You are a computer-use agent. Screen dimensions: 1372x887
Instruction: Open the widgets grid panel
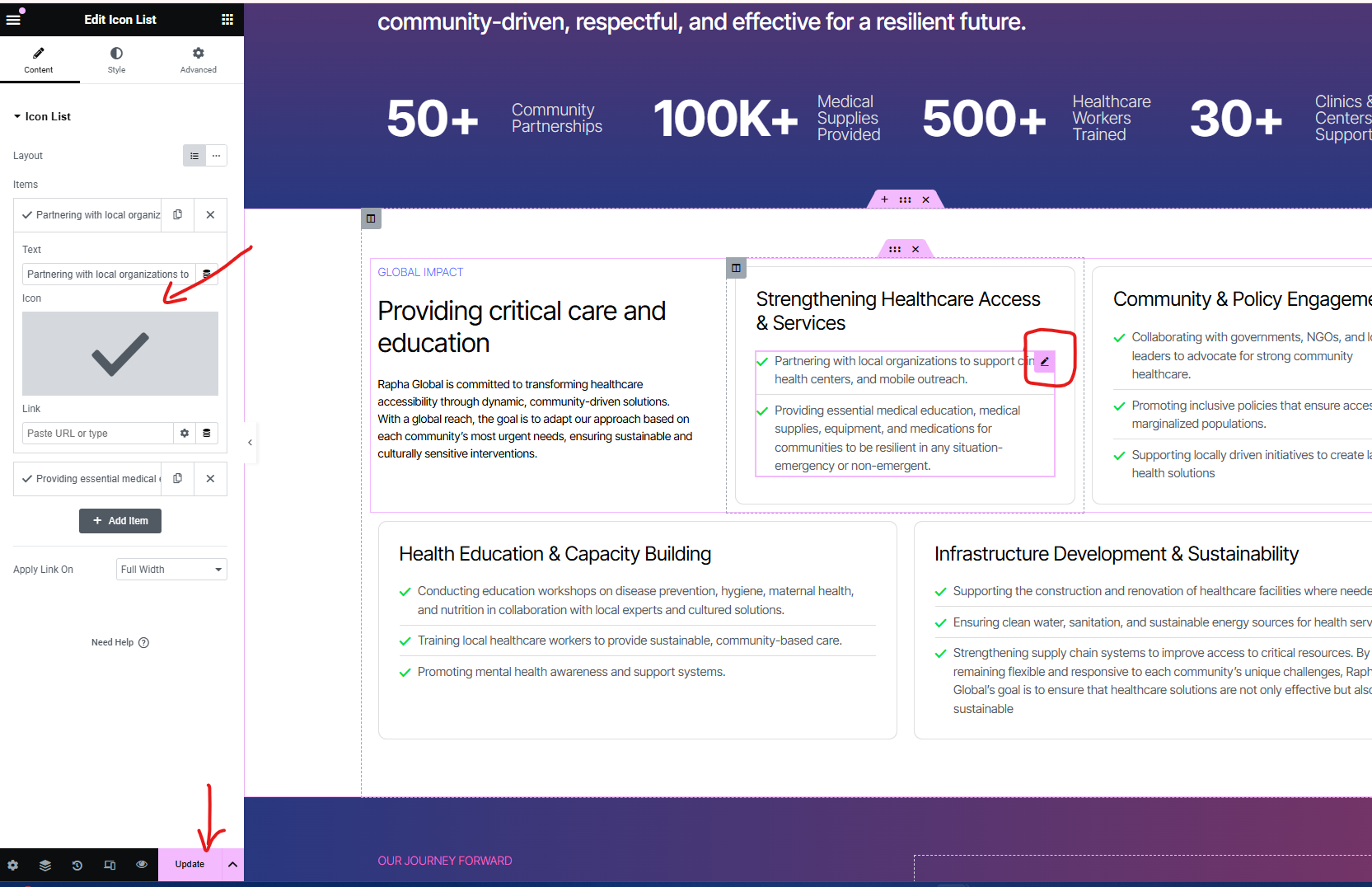click(227, 20)
